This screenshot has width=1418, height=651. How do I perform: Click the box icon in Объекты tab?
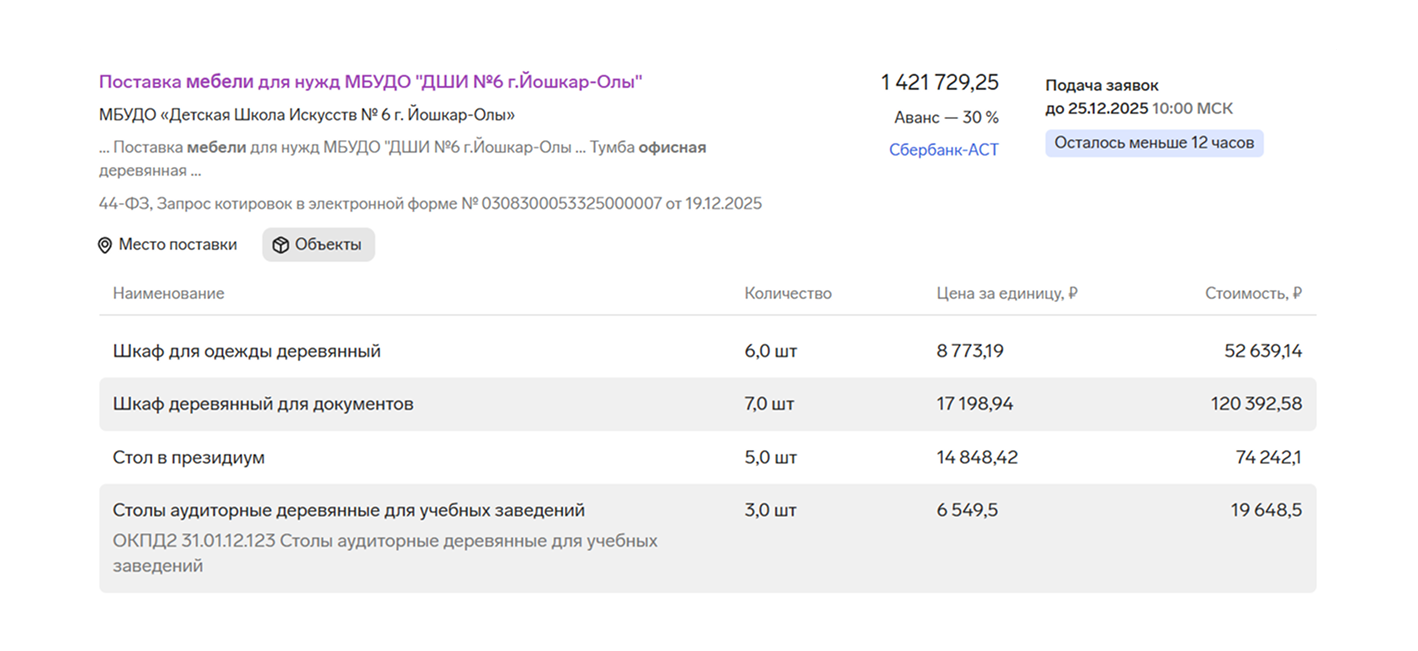point(281,245)
